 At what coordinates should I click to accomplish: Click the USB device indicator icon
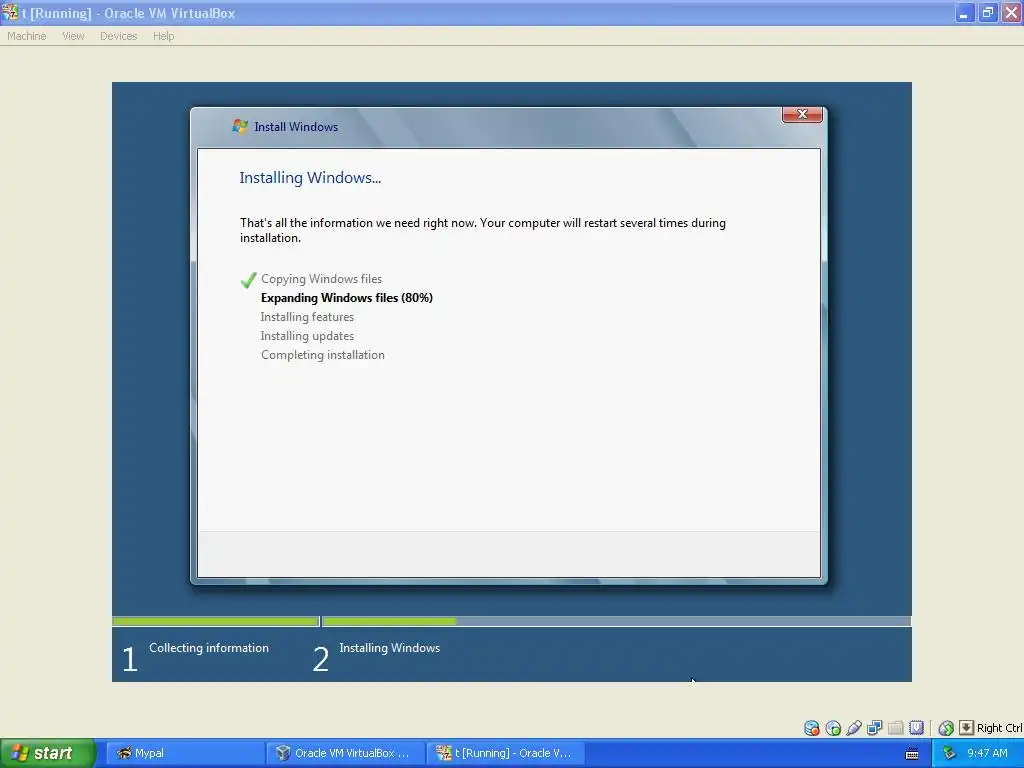(854, 728)
